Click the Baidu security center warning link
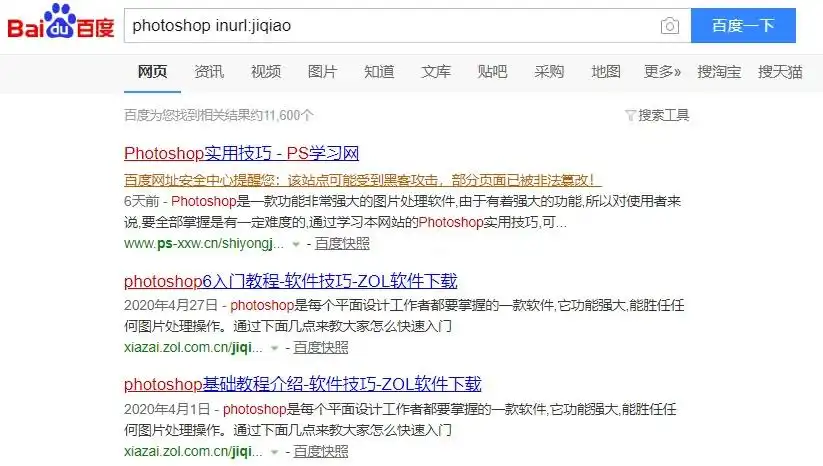This screenshot has width=823, height=466. (360, 180)
